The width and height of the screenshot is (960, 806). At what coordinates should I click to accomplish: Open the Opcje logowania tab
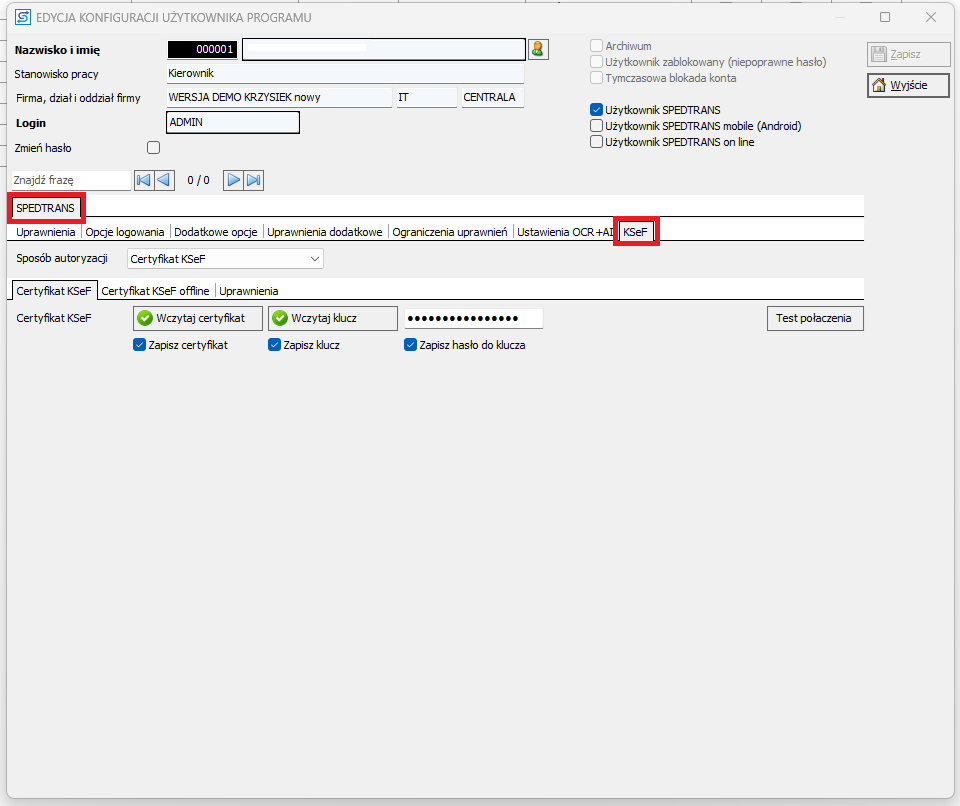(x=125, y=232)
